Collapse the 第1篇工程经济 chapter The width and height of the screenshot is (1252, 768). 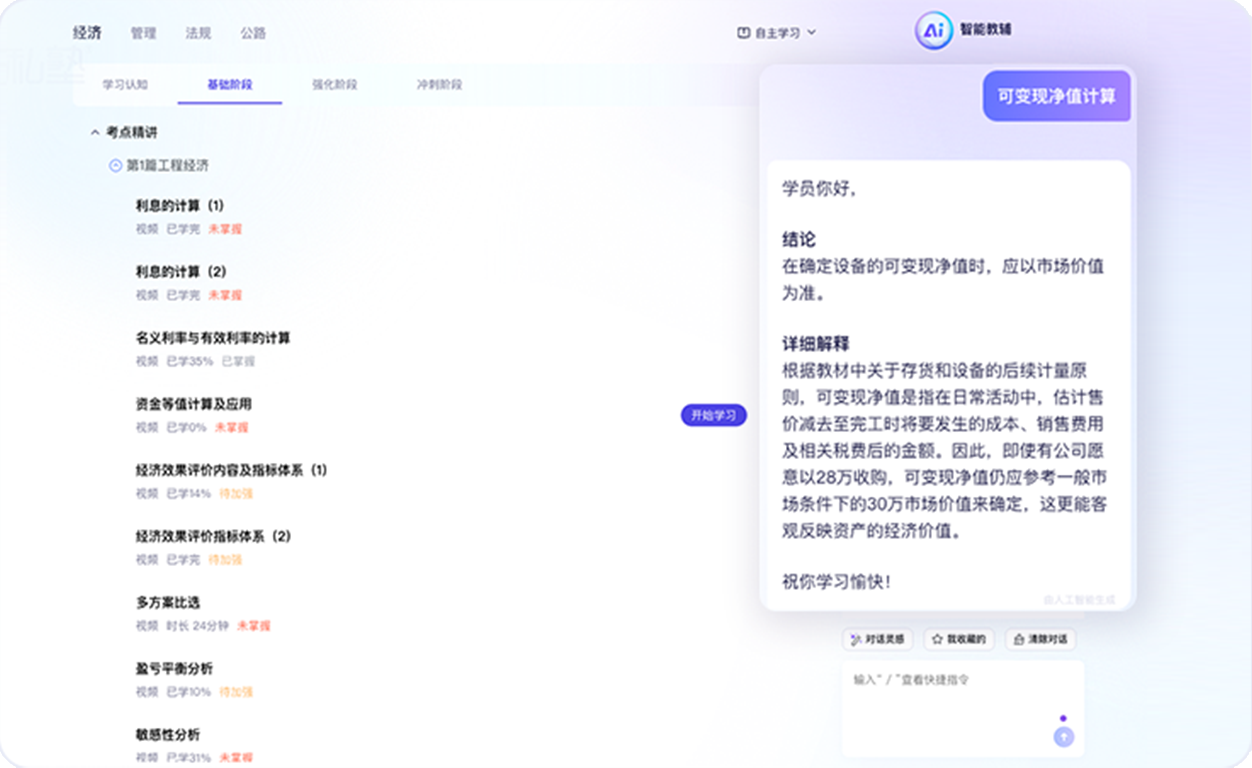pyautogui.click(x=115, y=166)
